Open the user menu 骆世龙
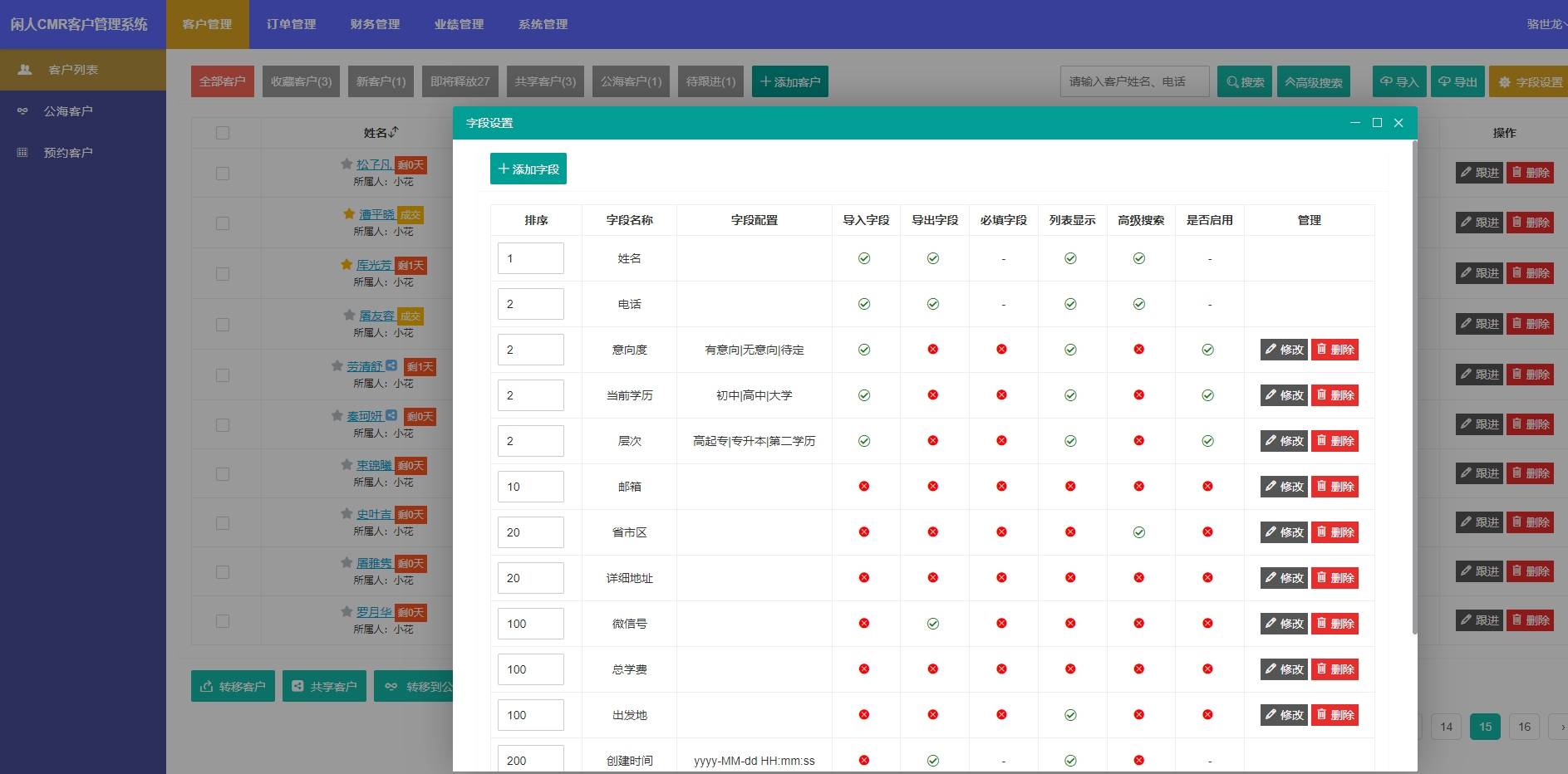The image size is (1568, 774). 1546,24
